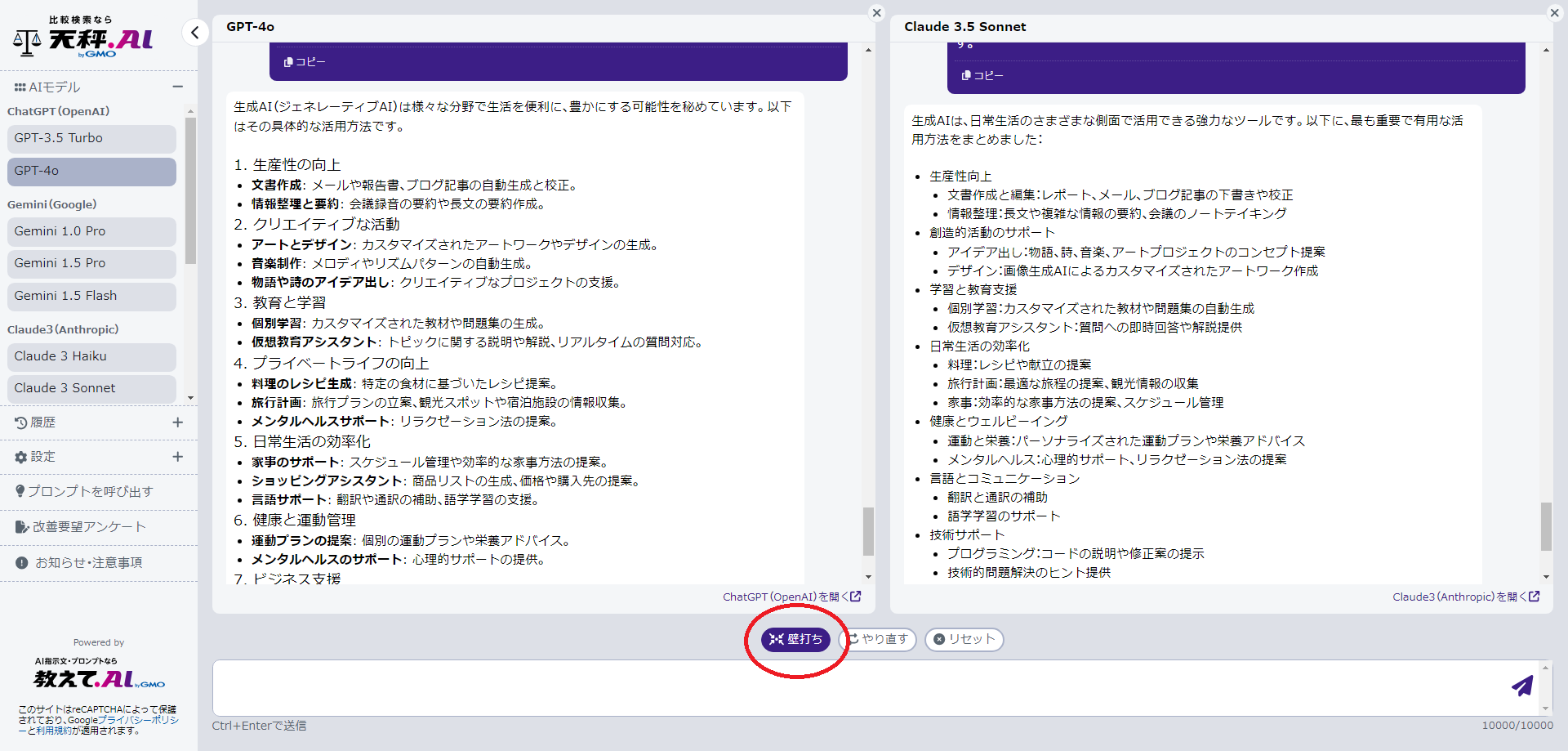Close the Claude 3.5 Sonnet panel
1568x751 pixels.
point(1554,12)
